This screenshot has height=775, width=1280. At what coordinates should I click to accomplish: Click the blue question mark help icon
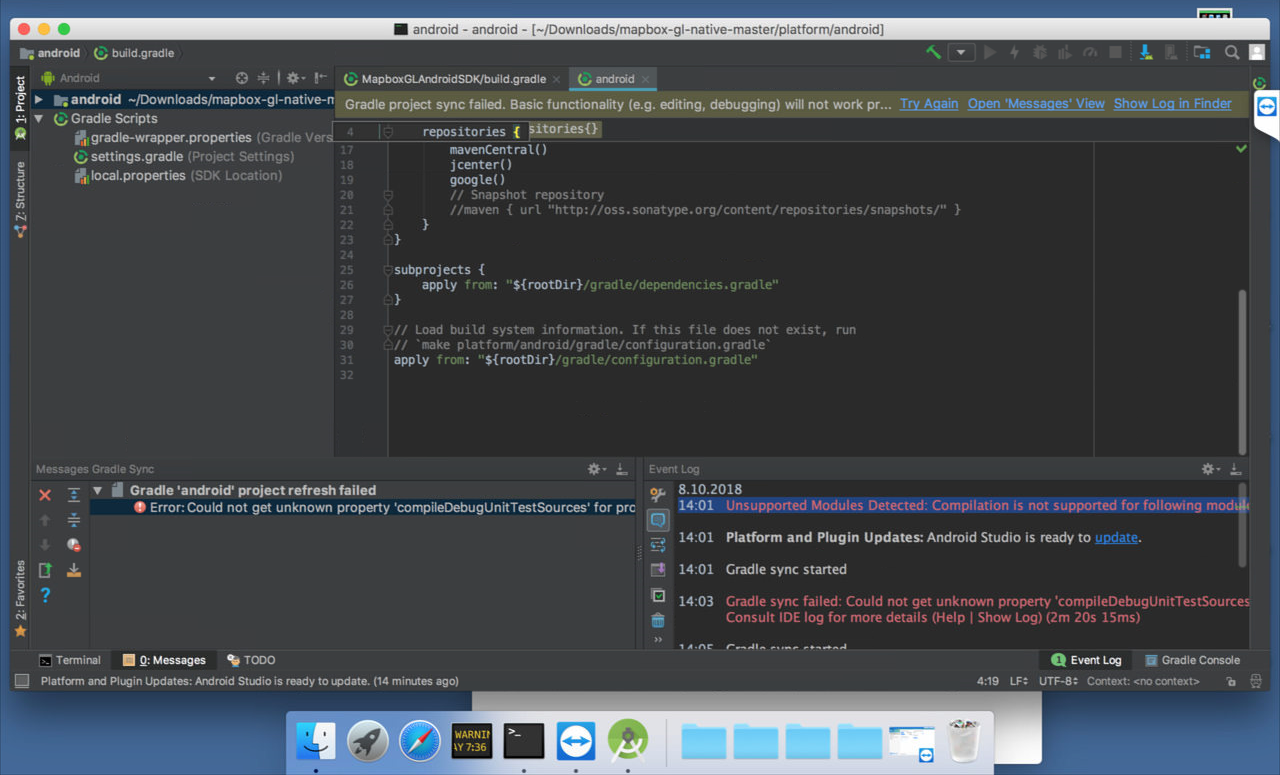(45, 595)
